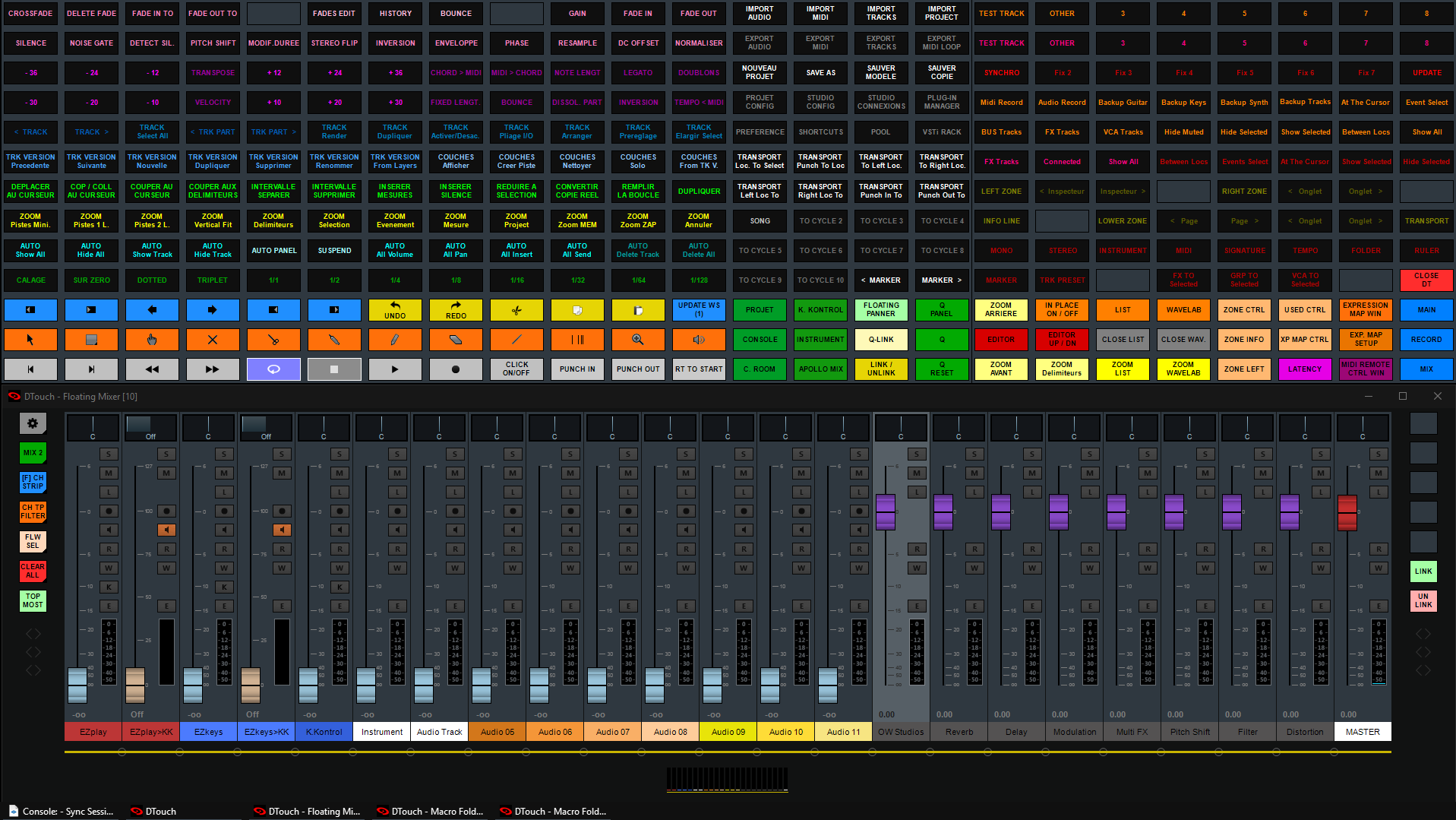Click the TOP MOST button
Viewport: 1456px width, 820px height.
pos(33,600)
